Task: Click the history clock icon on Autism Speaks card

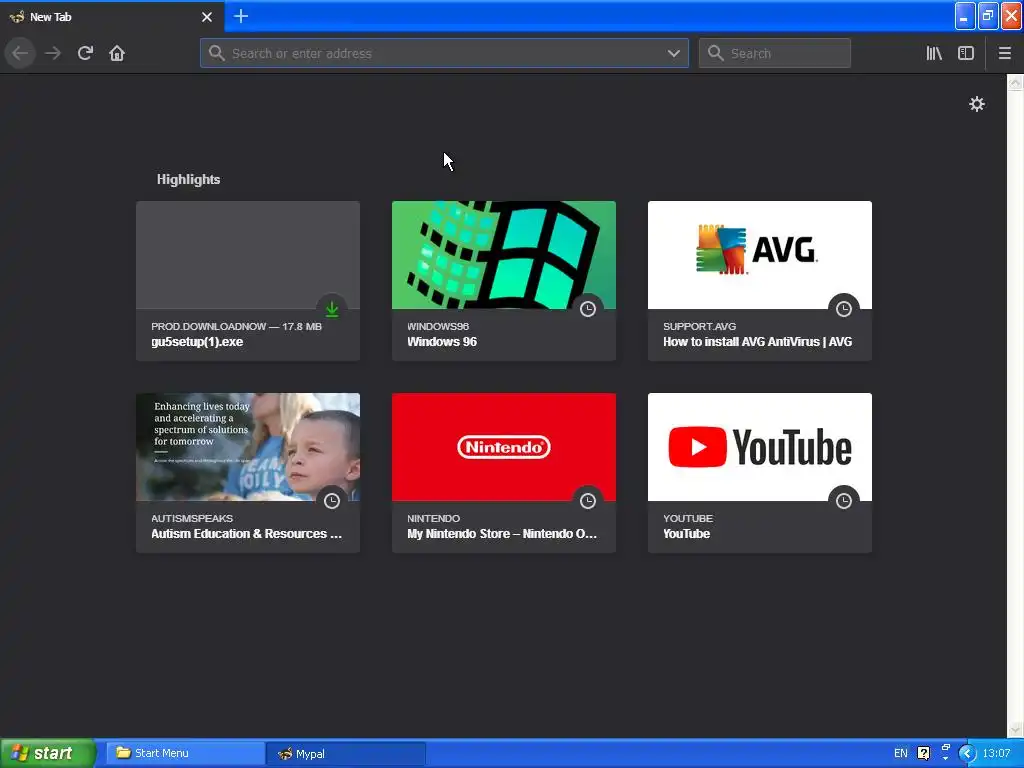Action: 332,501
